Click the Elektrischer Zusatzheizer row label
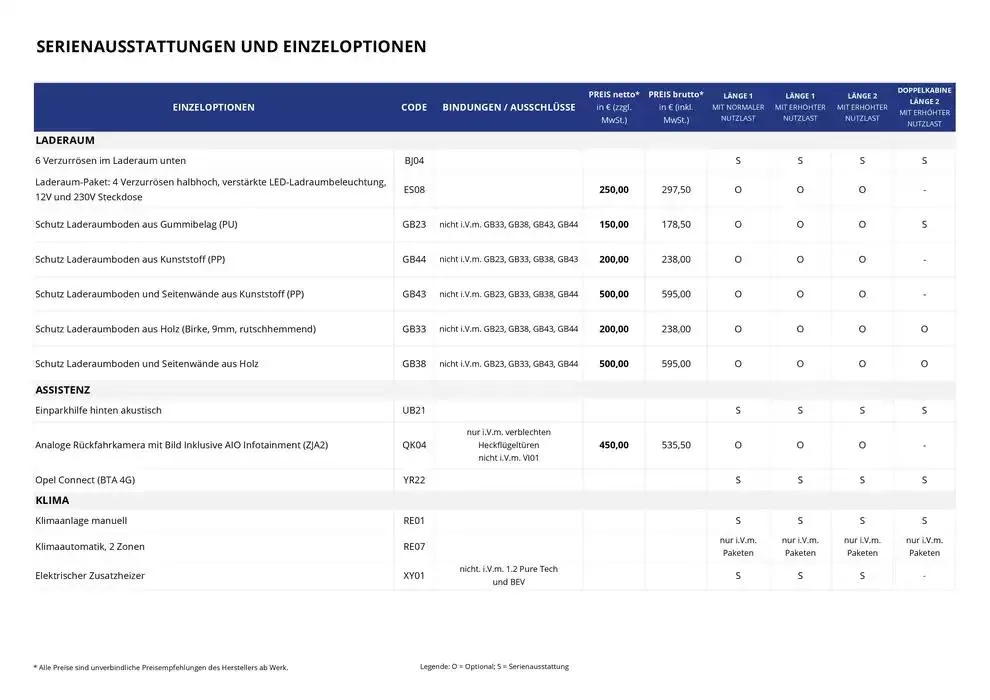This screenshot has width=990, height=700. pyautogui.click(x=90, y=576)
